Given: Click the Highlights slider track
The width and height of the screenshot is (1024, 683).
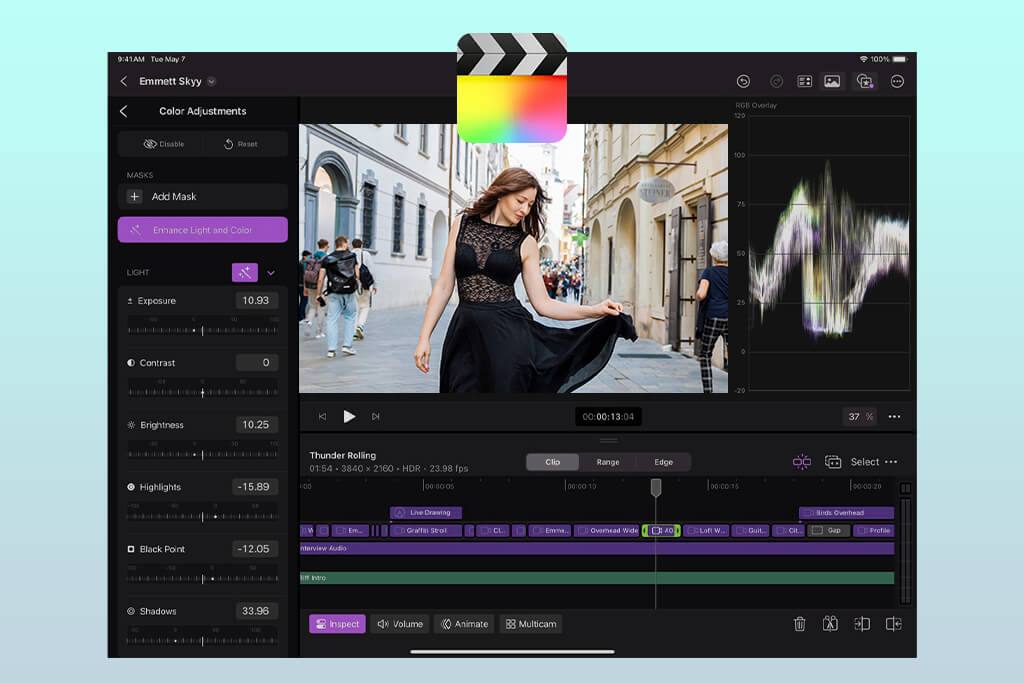Looking at the screenshot, I should (202, 516).
